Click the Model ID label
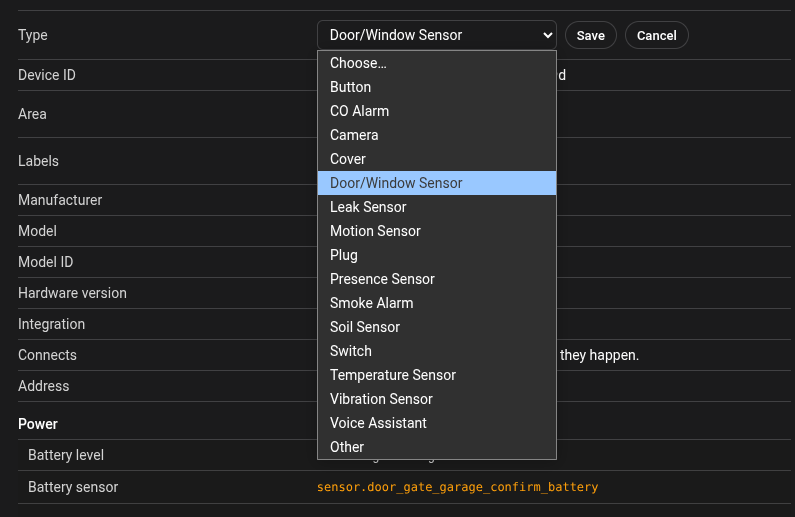 pyautogui.click(x=46, y=262)
